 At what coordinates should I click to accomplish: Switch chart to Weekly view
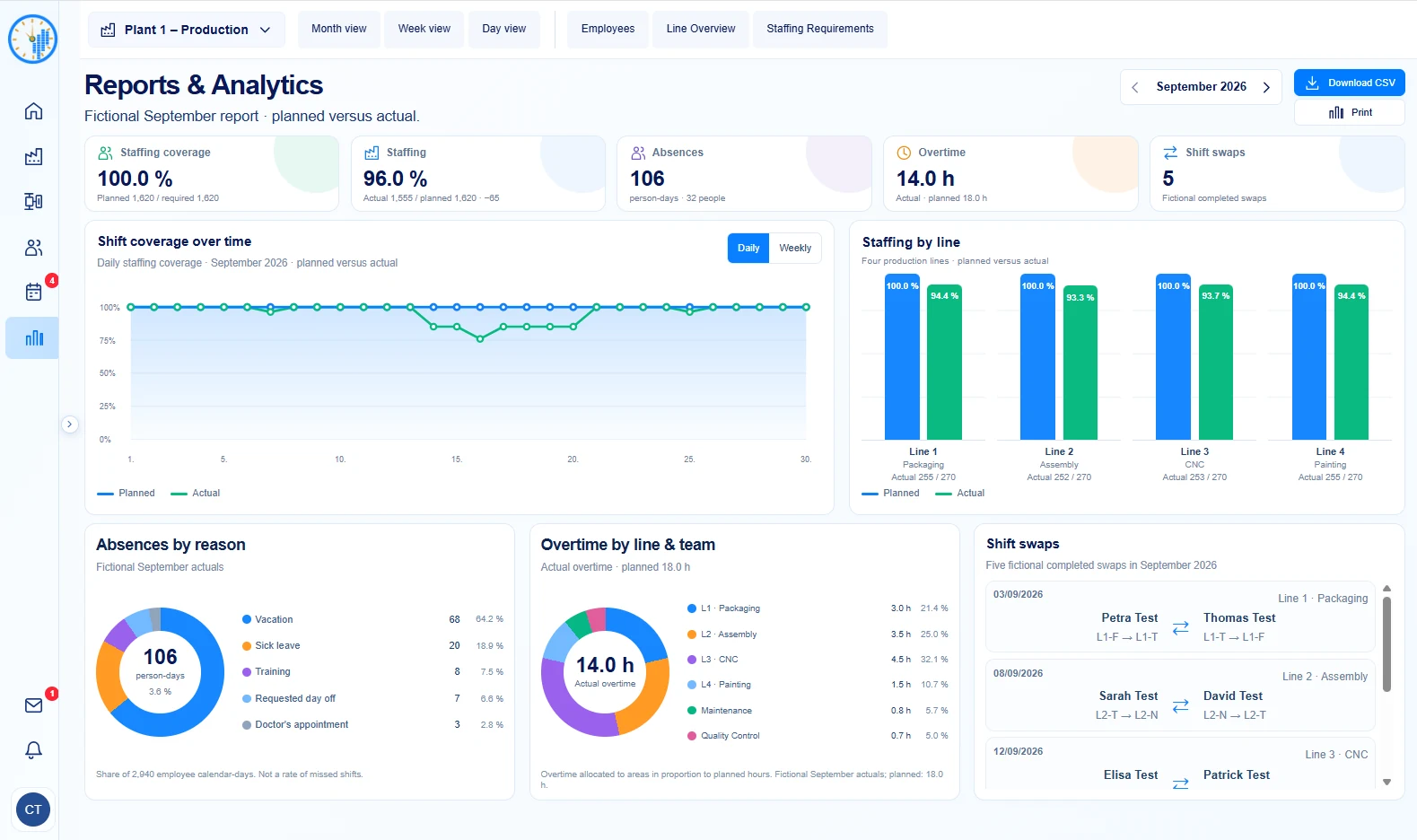[795, 248]
